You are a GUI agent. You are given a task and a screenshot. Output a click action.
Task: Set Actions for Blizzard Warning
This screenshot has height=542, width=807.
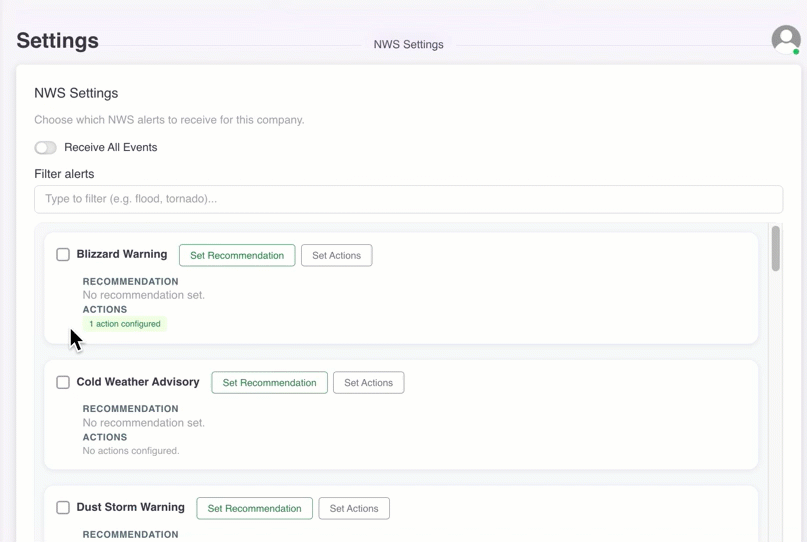336,256
